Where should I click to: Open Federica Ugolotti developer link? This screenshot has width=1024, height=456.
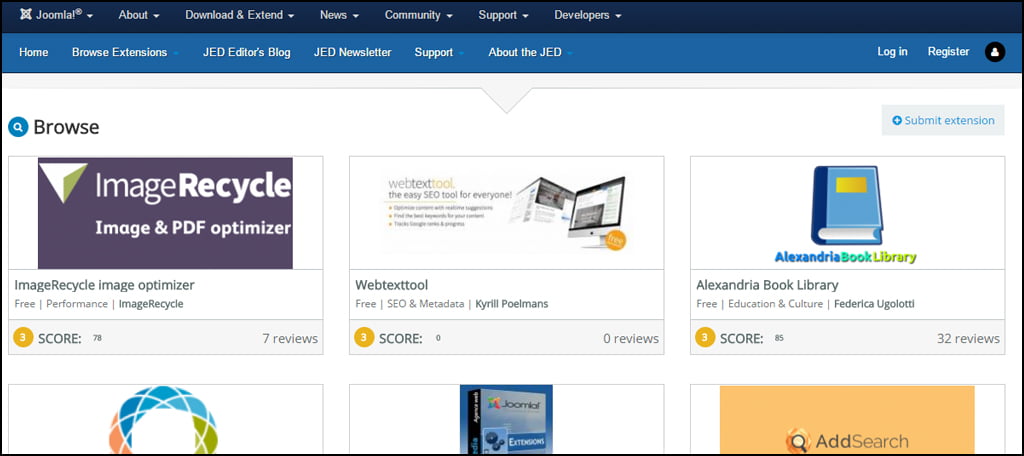click(874, 304)
